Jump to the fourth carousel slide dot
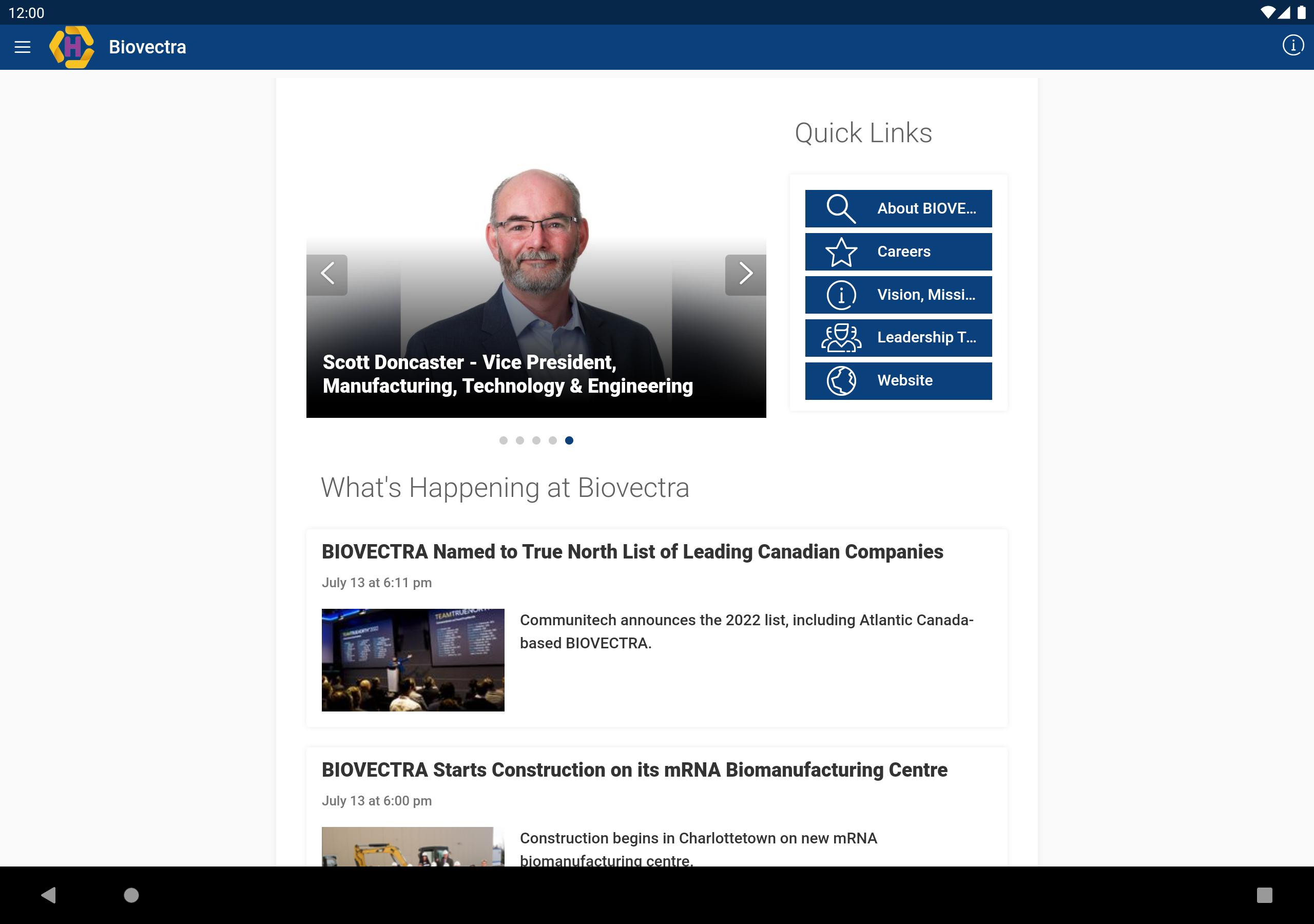Image resolution: width=1314 pixels, height=924 pixels. (x=552, y=440)
